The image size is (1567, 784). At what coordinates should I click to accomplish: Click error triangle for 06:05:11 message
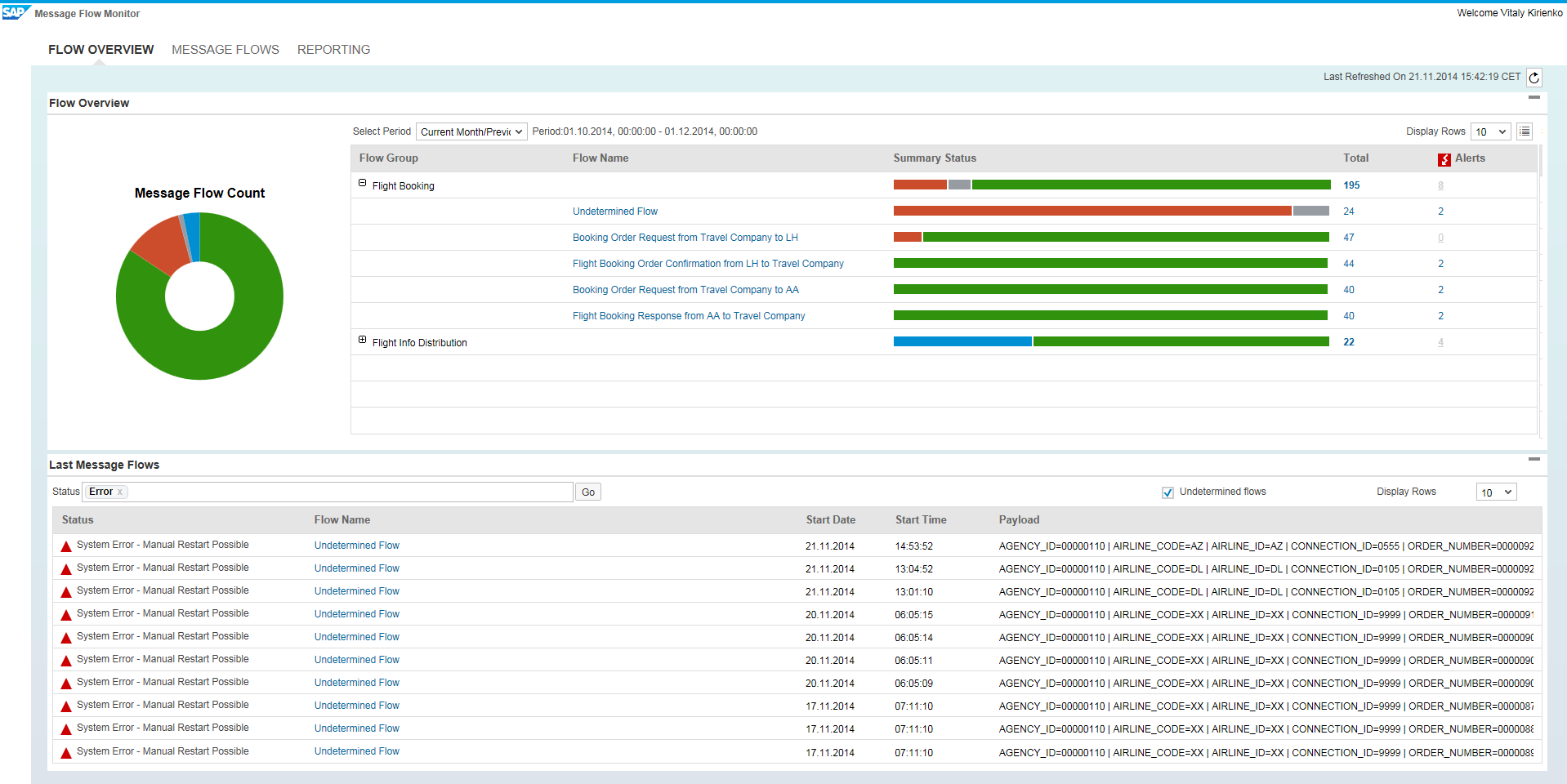pos(66,661)
